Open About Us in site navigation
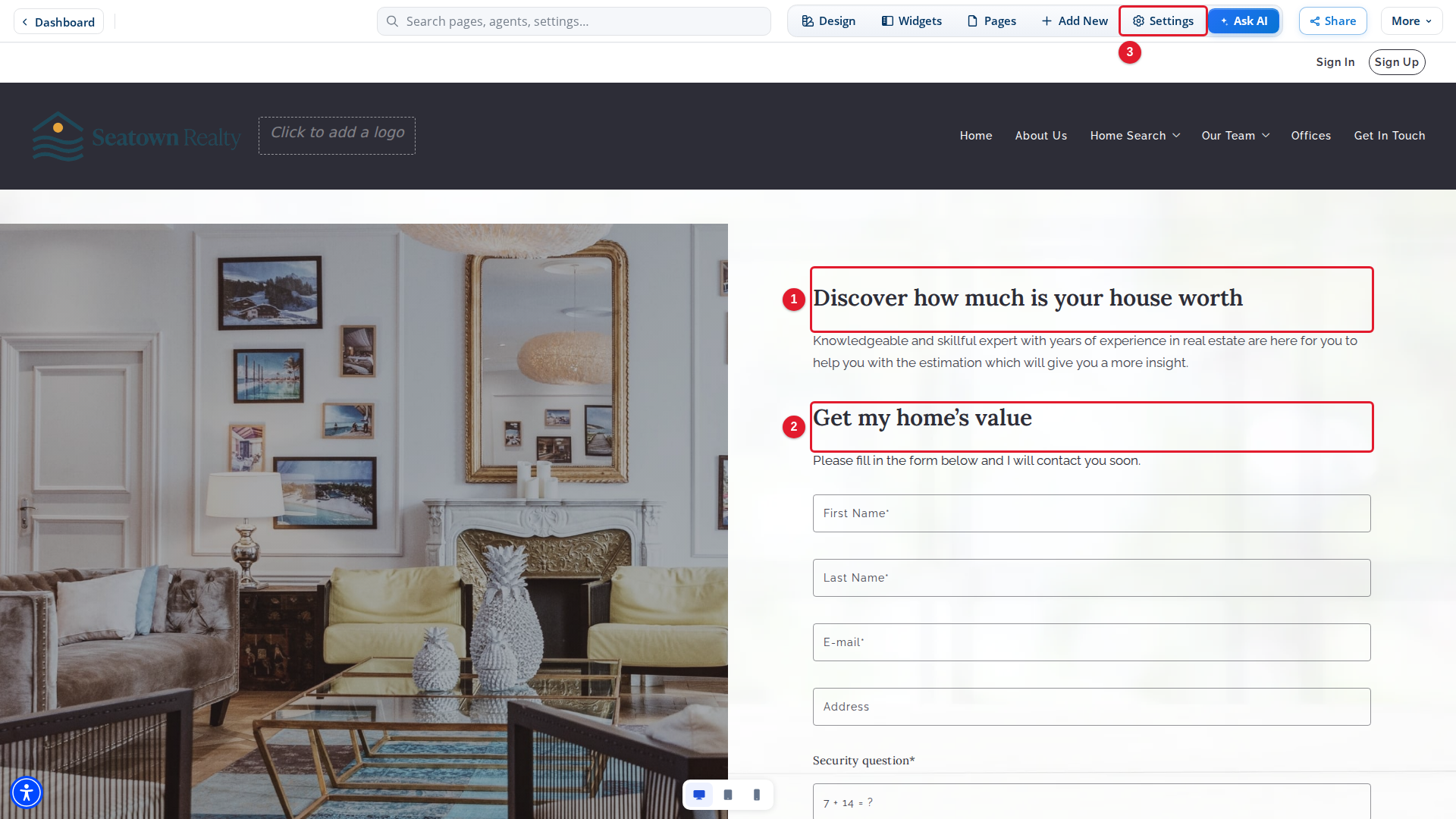 pos(1040,136)
